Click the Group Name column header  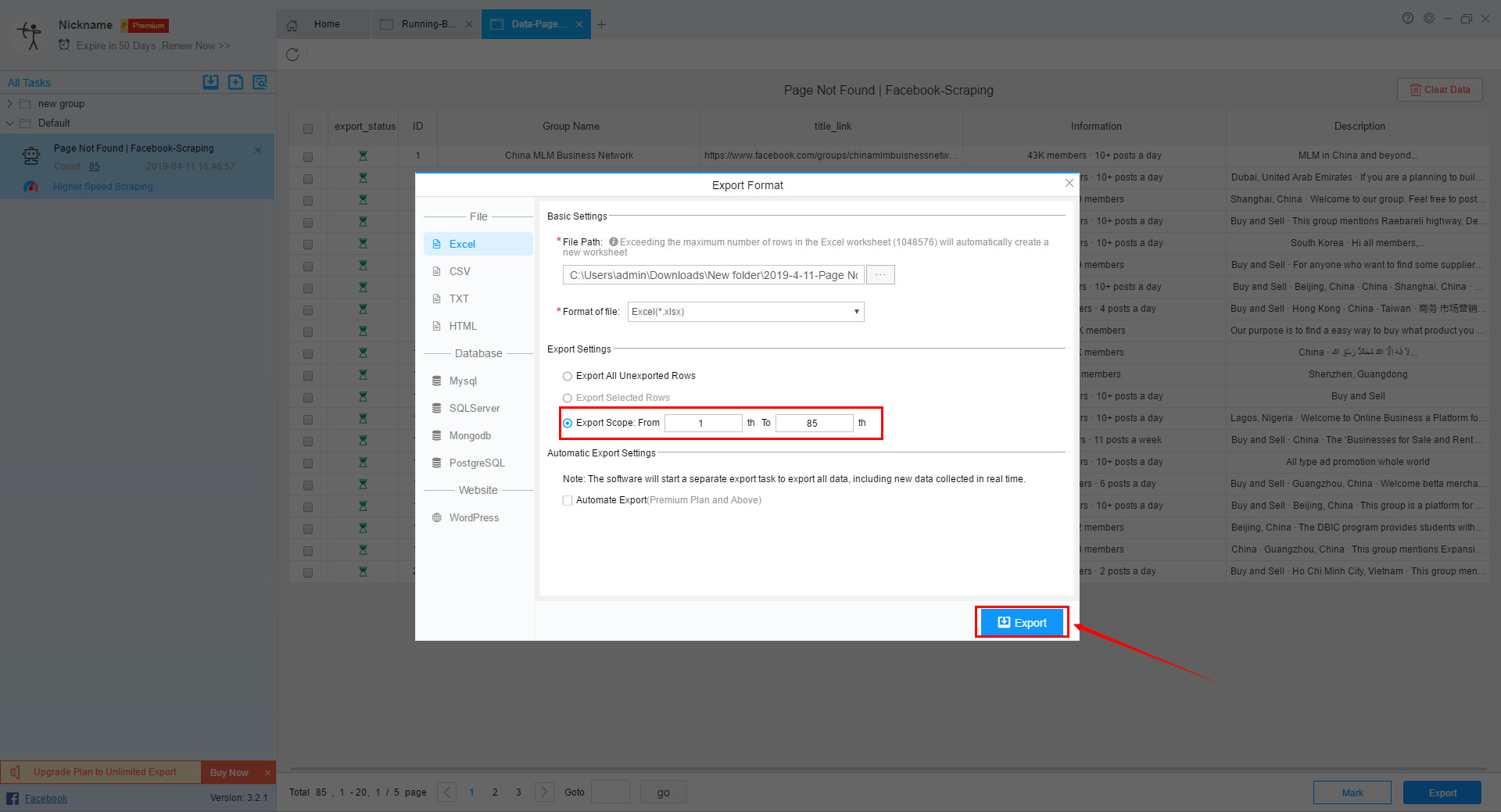click(x=571, y=127)
